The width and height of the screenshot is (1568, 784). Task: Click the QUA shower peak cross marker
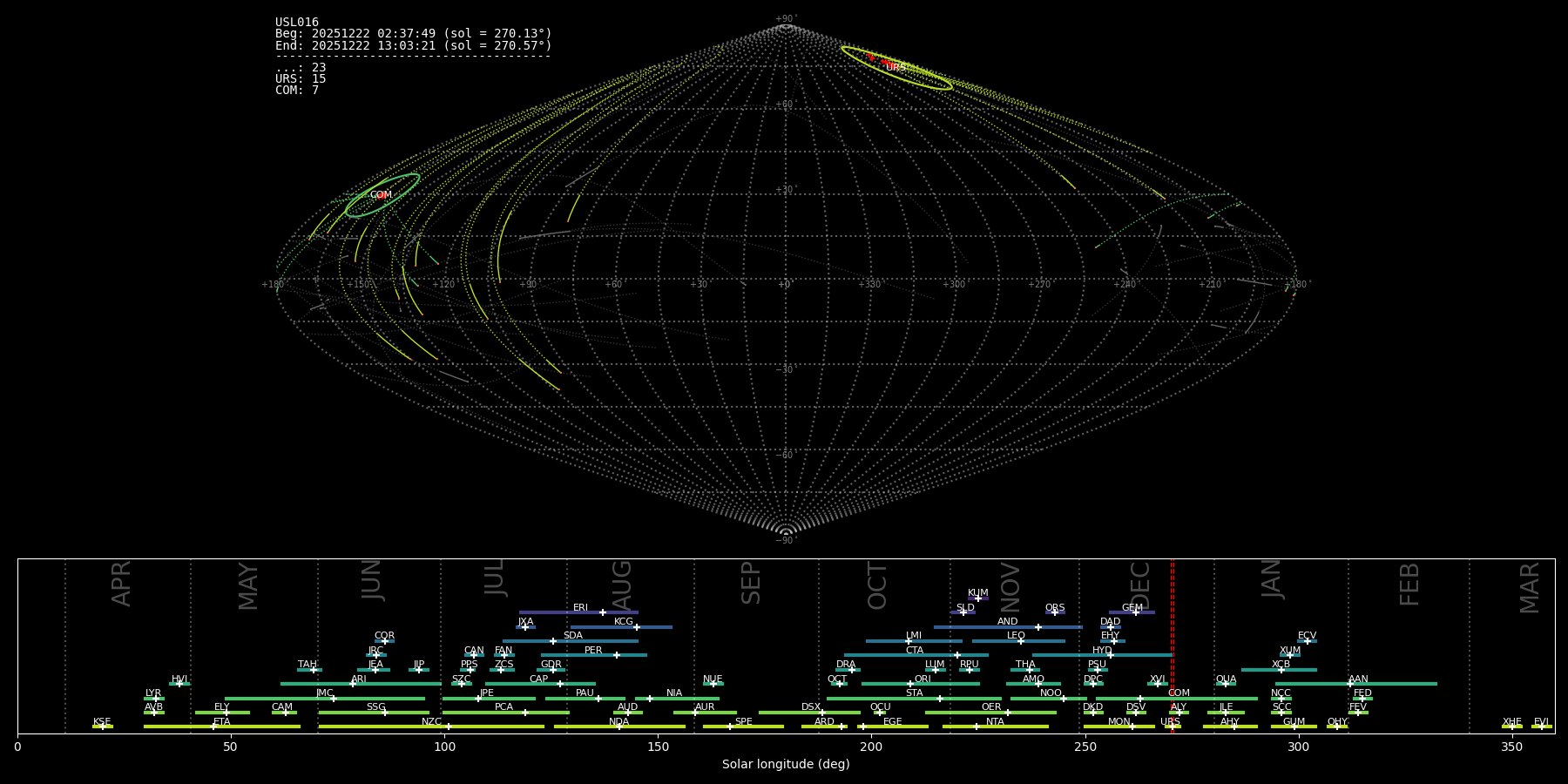tap(1226, 684)
